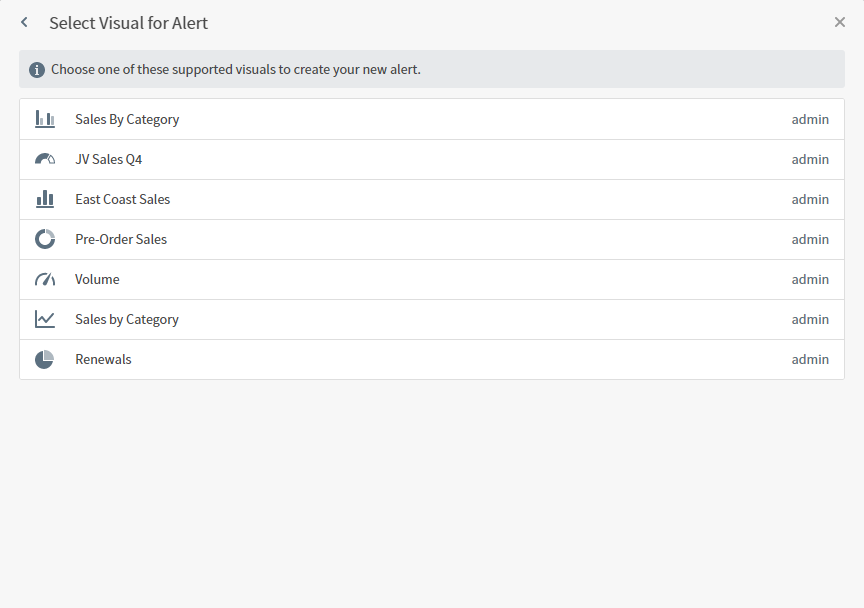Select the Renewals visual
This screenshot has width=864, height=608.
[103, 358]
